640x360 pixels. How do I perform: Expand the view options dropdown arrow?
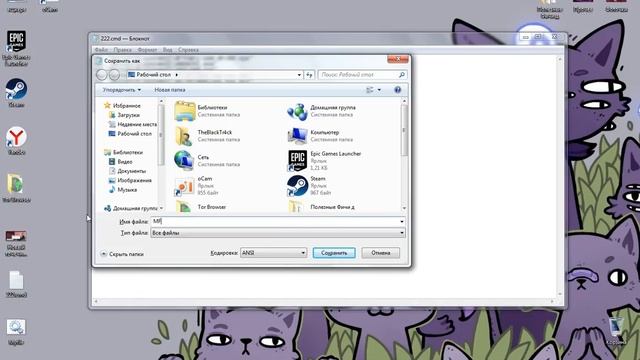pos(379,90)
